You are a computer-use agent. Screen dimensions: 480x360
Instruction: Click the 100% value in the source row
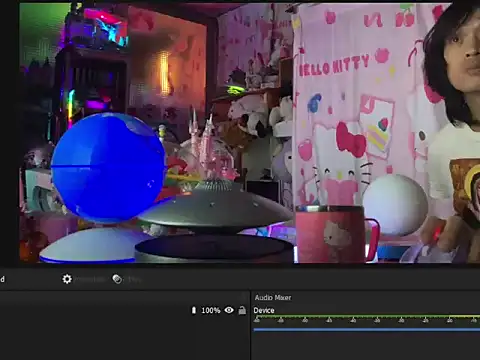pos(211,311)
